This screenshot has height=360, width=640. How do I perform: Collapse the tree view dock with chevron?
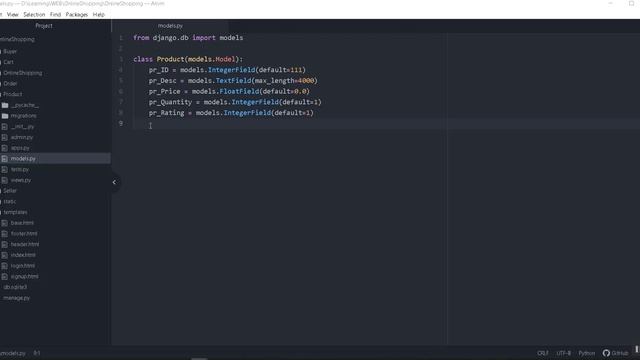click(x=114, y=182)
